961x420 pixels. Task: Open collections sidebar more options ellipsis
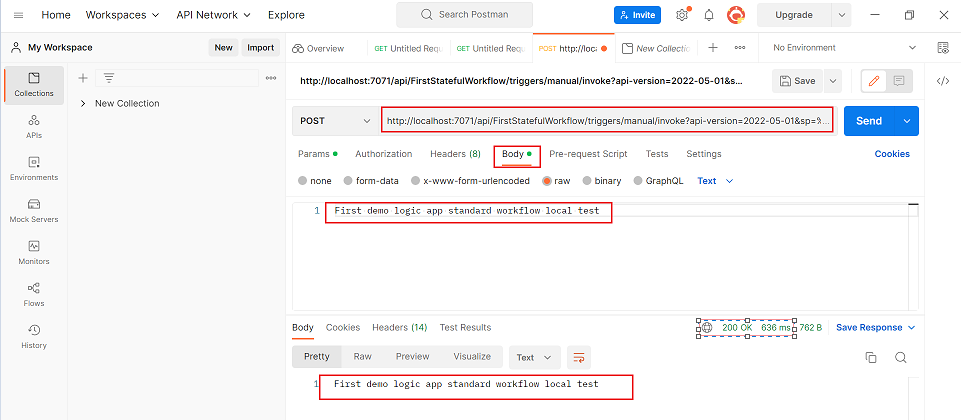[x=270, y=78]
